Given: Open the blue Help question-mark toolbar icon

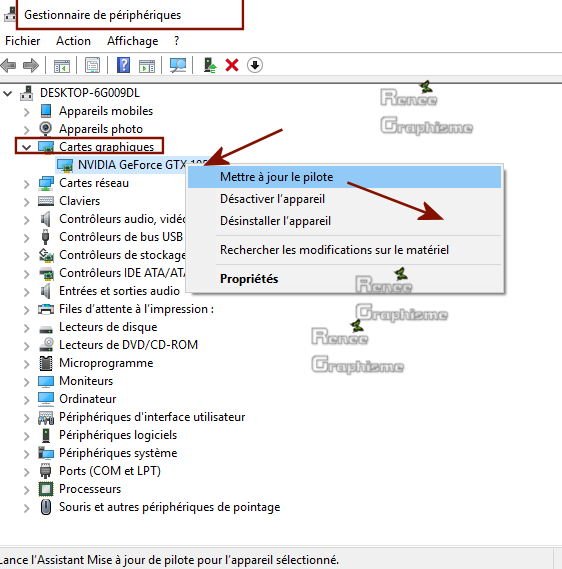Looking at the screenshot, I should pyautogui.click(x=123, y=65).
